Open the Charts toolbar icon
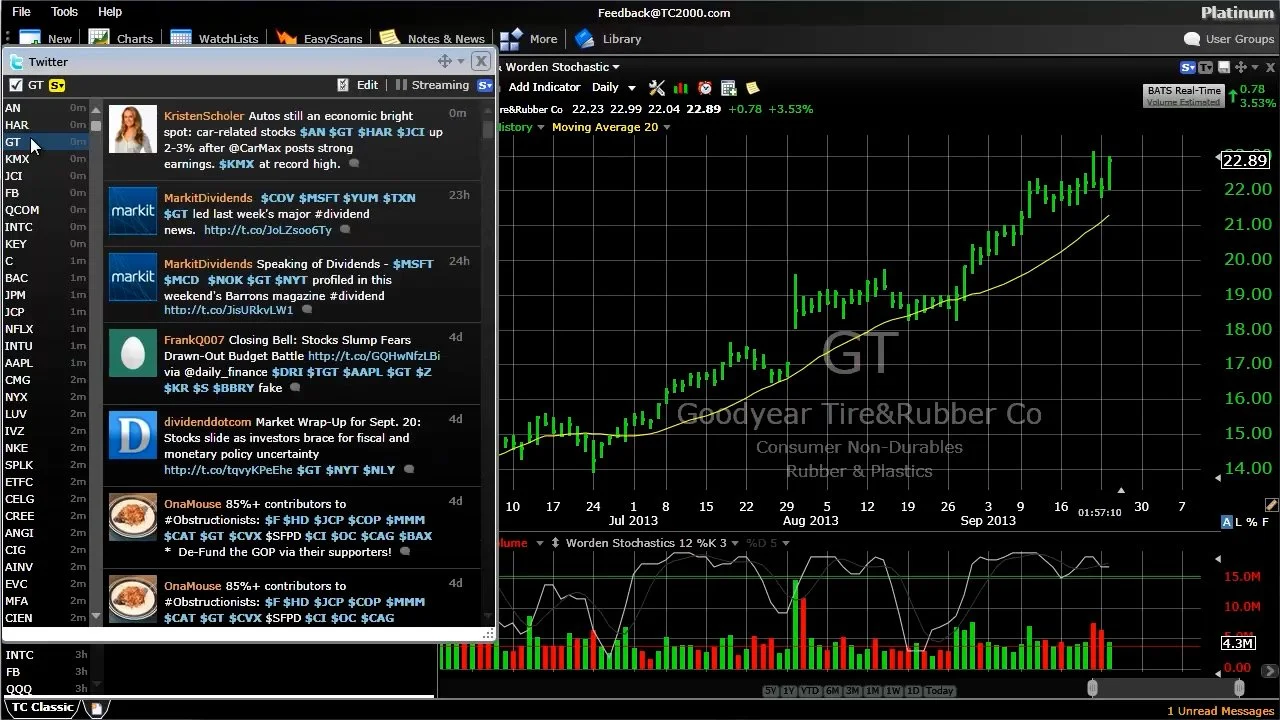1280x720 pixels. tap(99, 38)
